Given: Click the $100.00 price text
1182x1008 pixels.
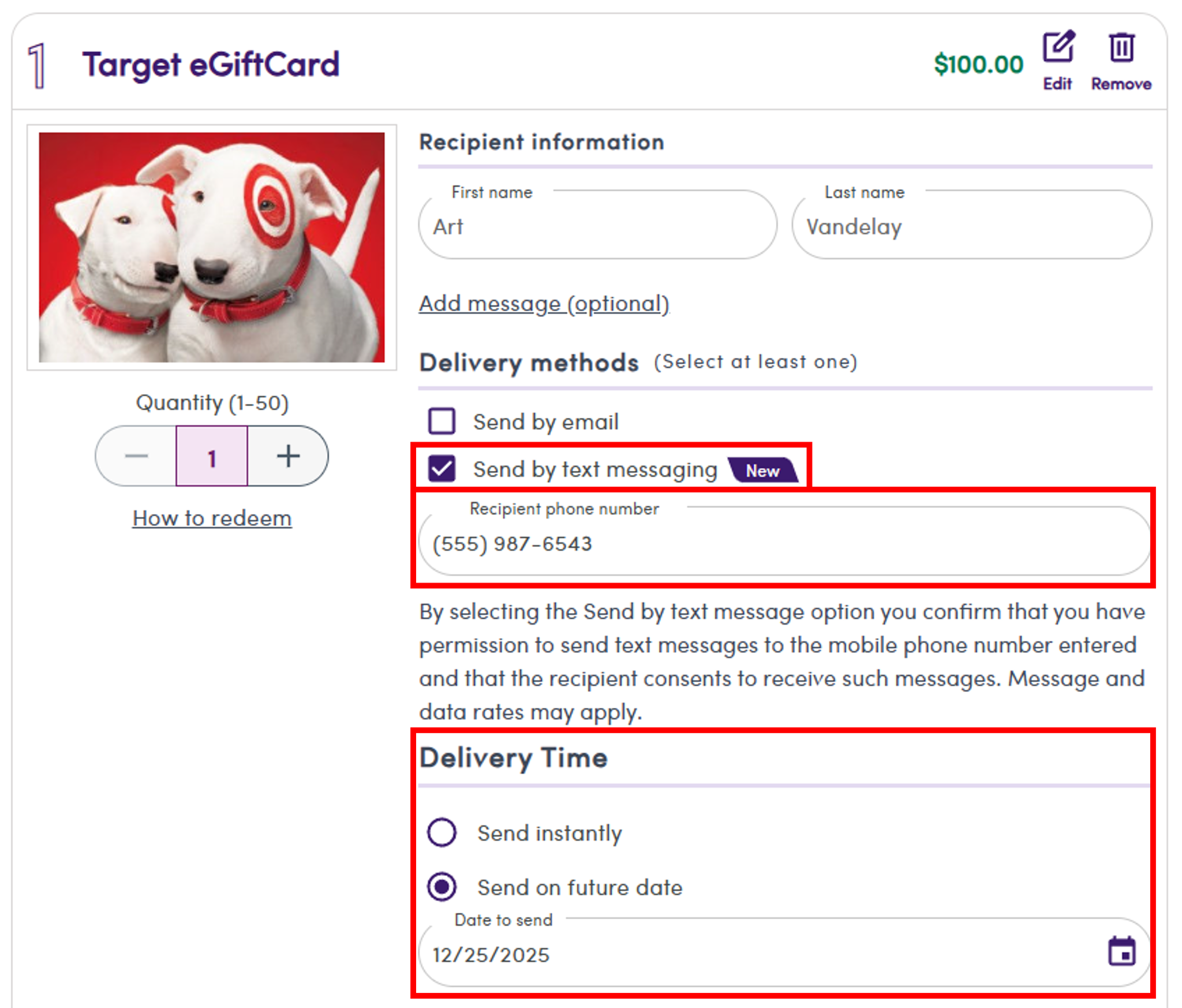Looking at the screenshot, I should pyautogui.click(x=978, y=62).
